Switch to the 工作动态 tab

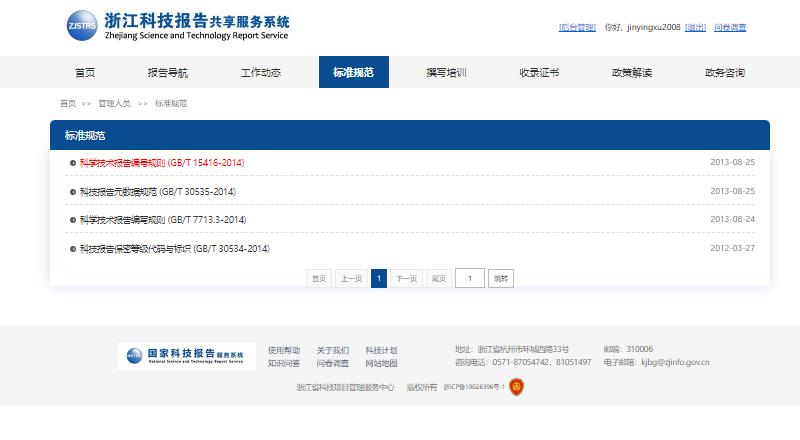pos(260,73)
